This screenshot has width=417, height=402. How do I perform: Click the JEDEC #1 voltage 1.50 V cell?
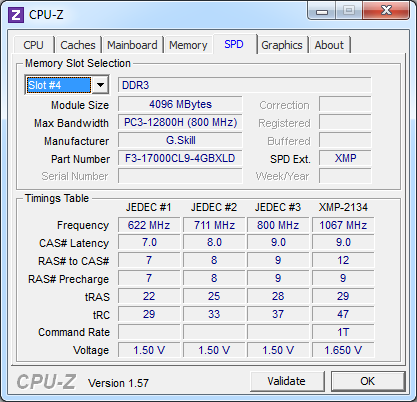(x=149, y=350)
